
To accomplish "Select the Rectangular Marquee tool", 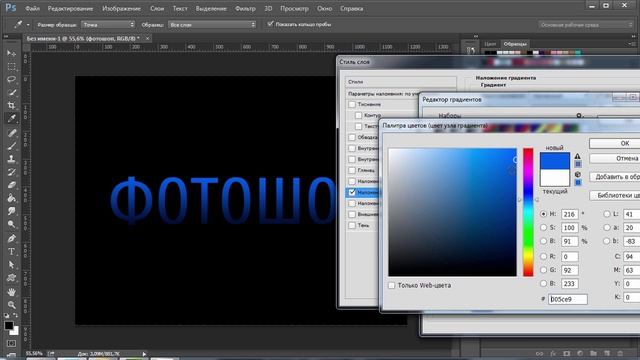I will 11,67.
